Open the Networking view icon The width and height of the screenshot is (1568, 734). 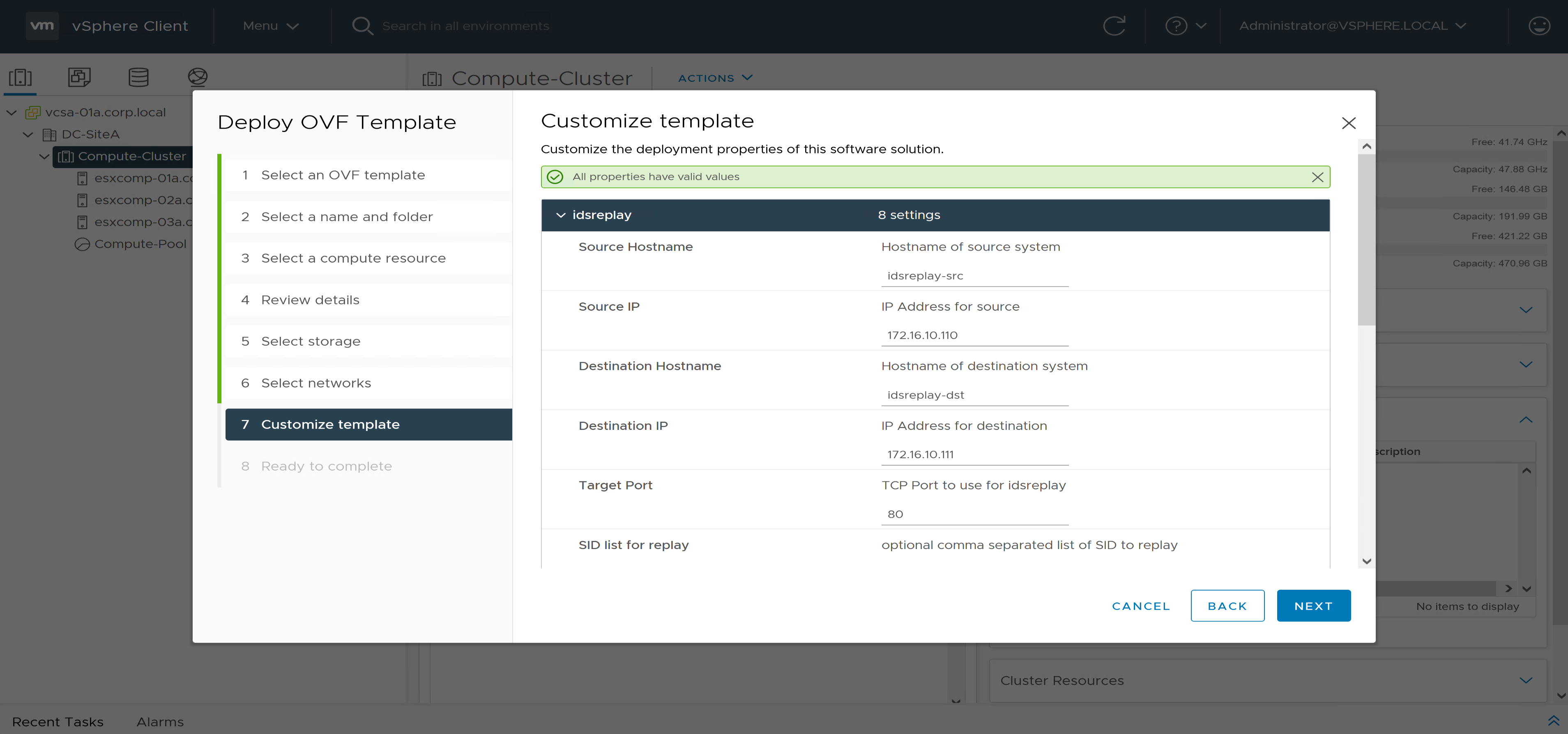tap(198, 77)
